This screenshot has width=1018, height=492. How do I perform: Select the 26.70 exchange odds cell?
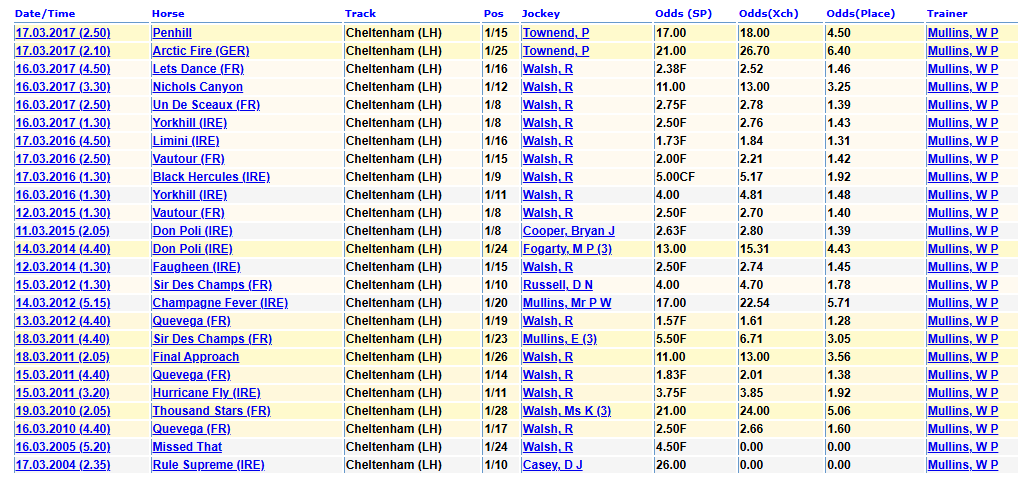pyautogui.click(x=780, y=51)
